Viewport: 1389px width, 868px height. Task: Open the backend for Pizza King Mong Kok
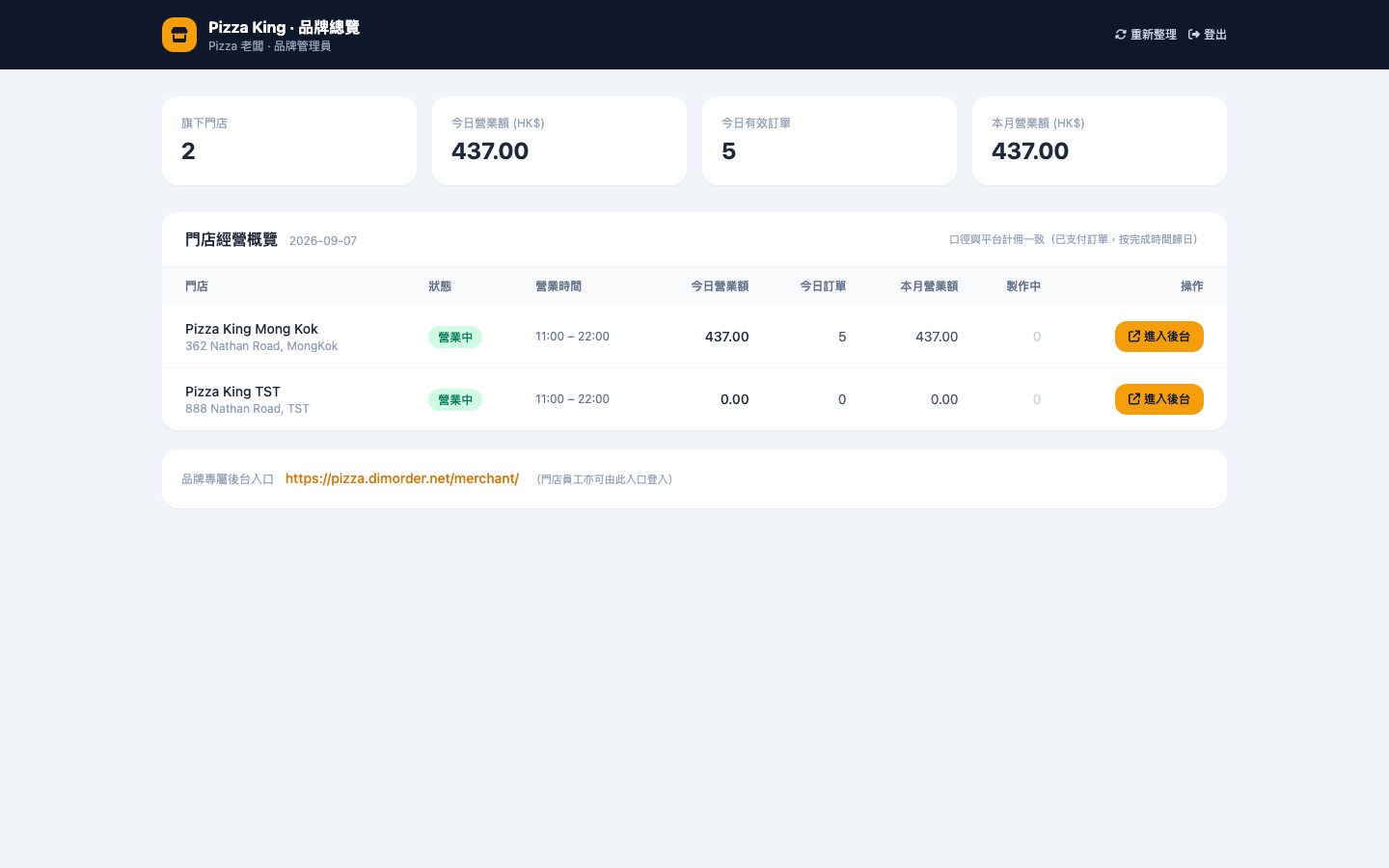1159,337
